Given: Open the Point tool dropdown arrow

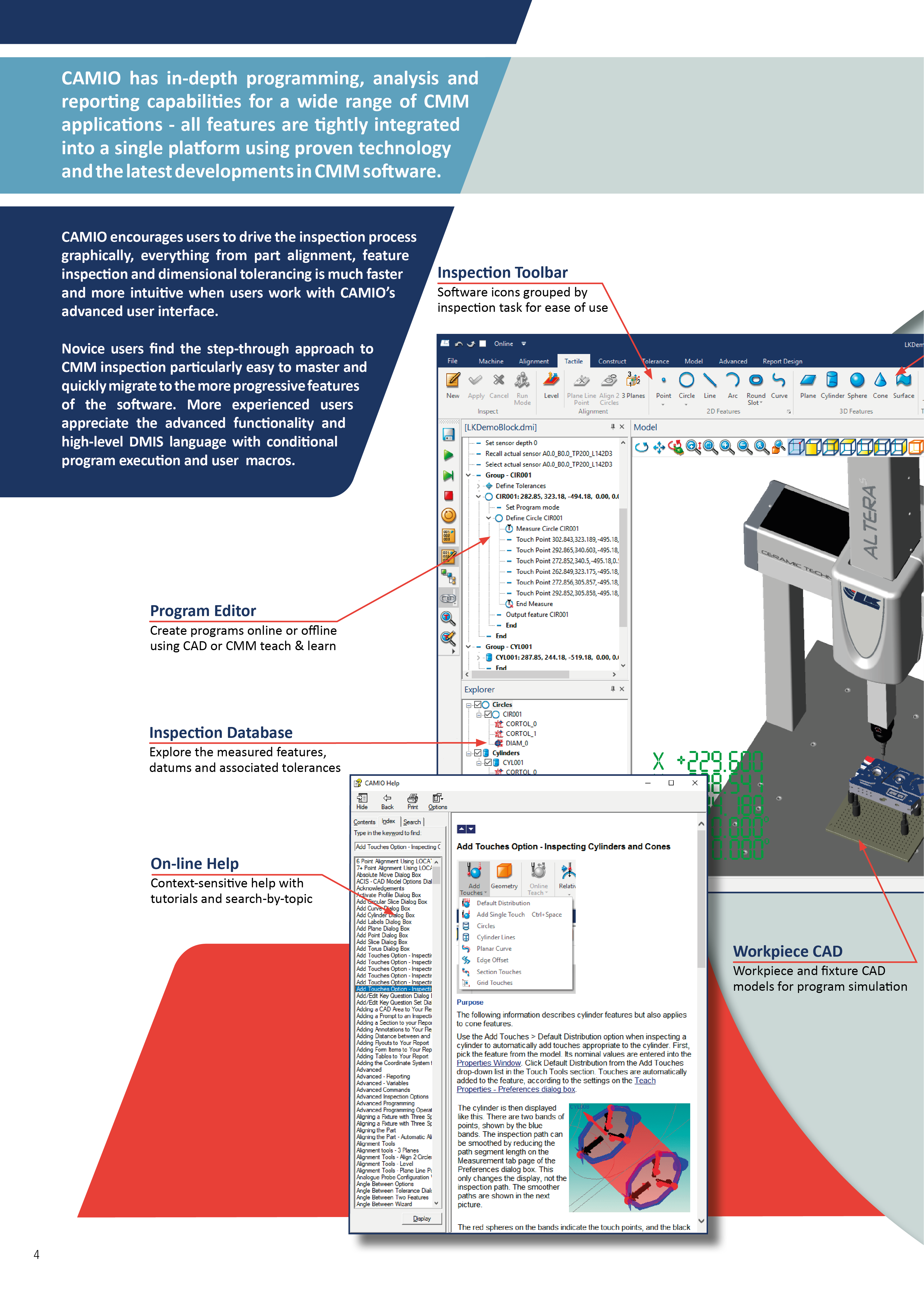Looking at the screenshot, I should 663,405.
